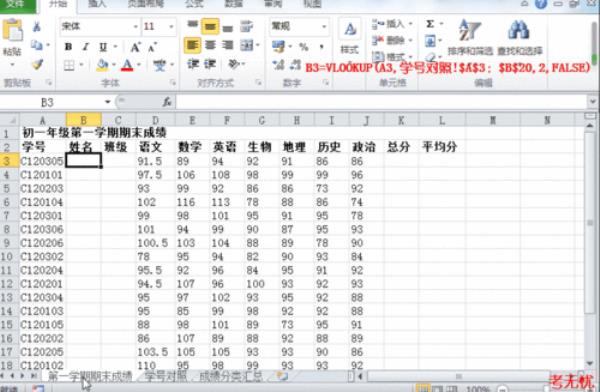Click the formula bar input field
The height and width of the screenshot is (392, 600).
pos(381,102)
